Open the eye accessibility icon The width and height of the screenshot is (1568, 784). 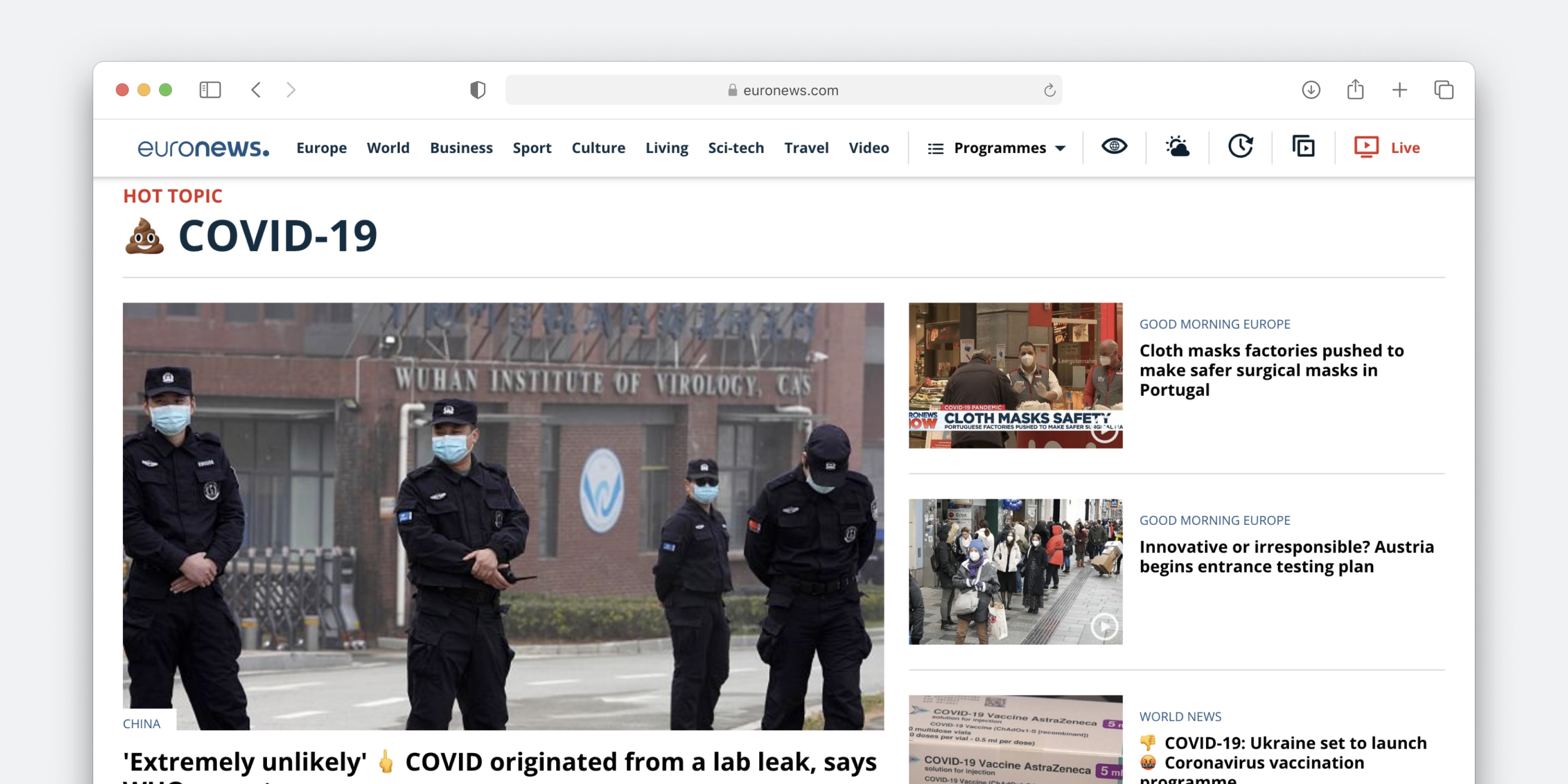coord(1114,147)
